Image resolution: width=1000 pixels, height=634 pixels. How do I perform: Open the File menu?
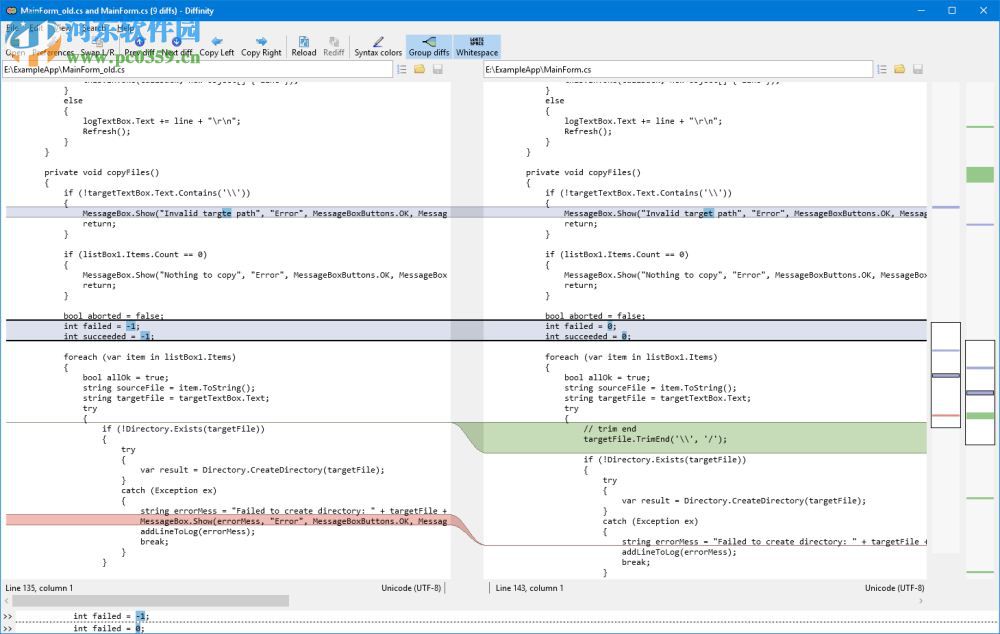14,28
